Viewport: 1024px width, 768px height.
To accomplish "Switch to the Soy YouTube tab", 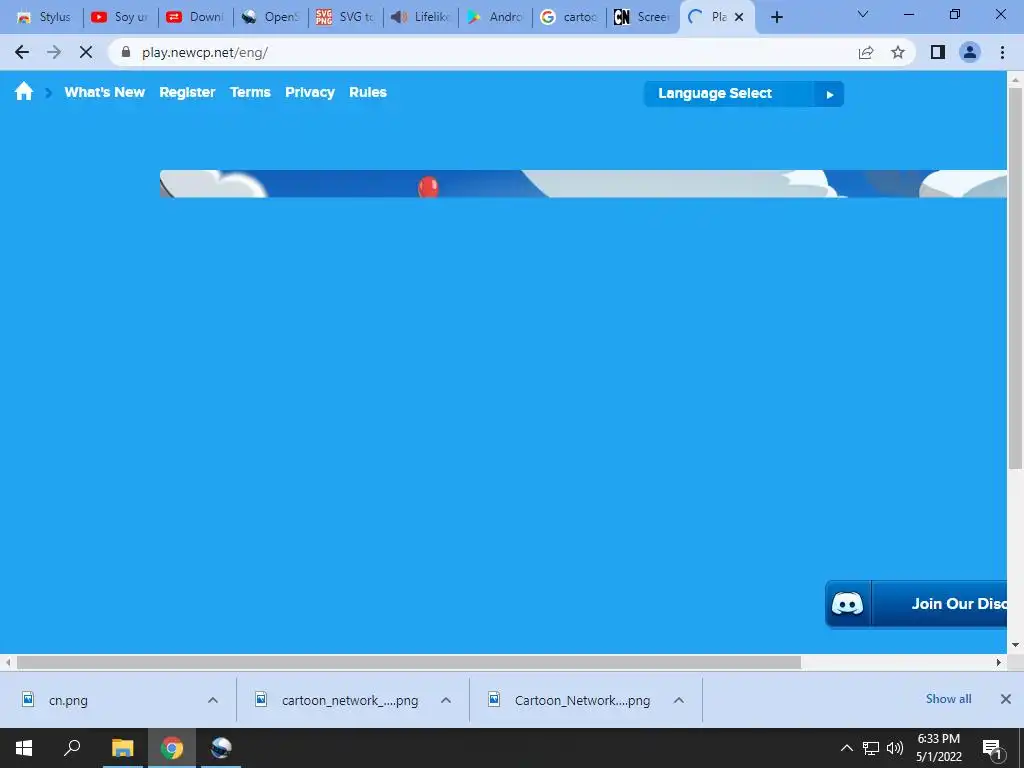I will pos(120,17).
